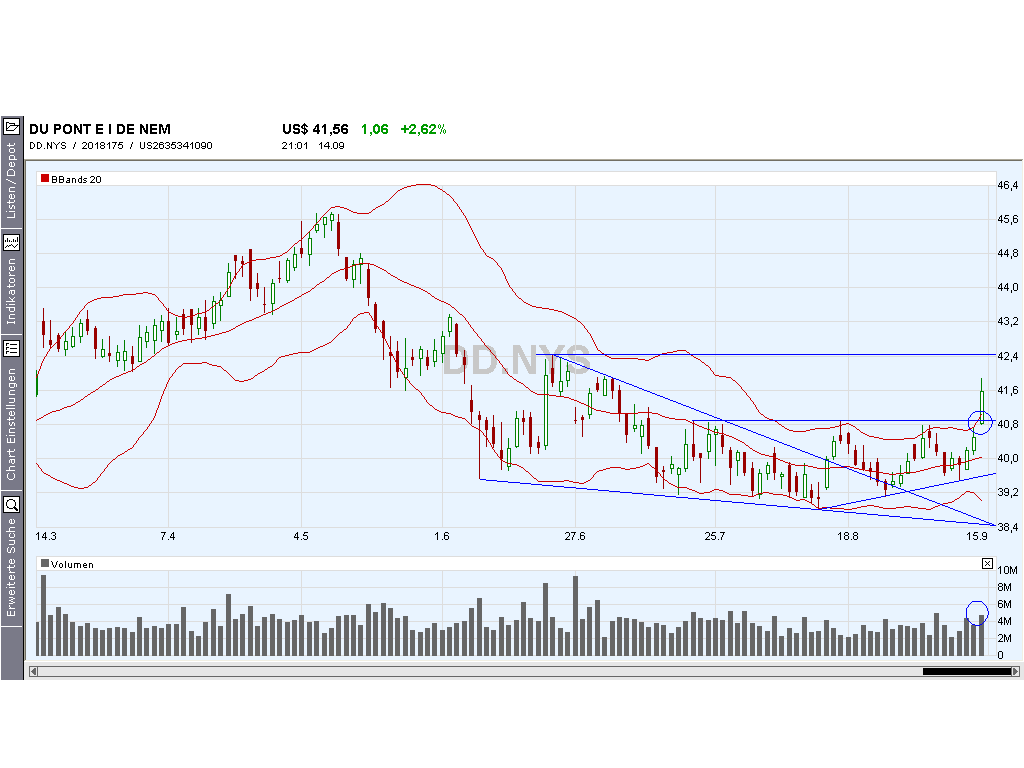Click the 43,2 price axis label

(x=1008, y=321)
